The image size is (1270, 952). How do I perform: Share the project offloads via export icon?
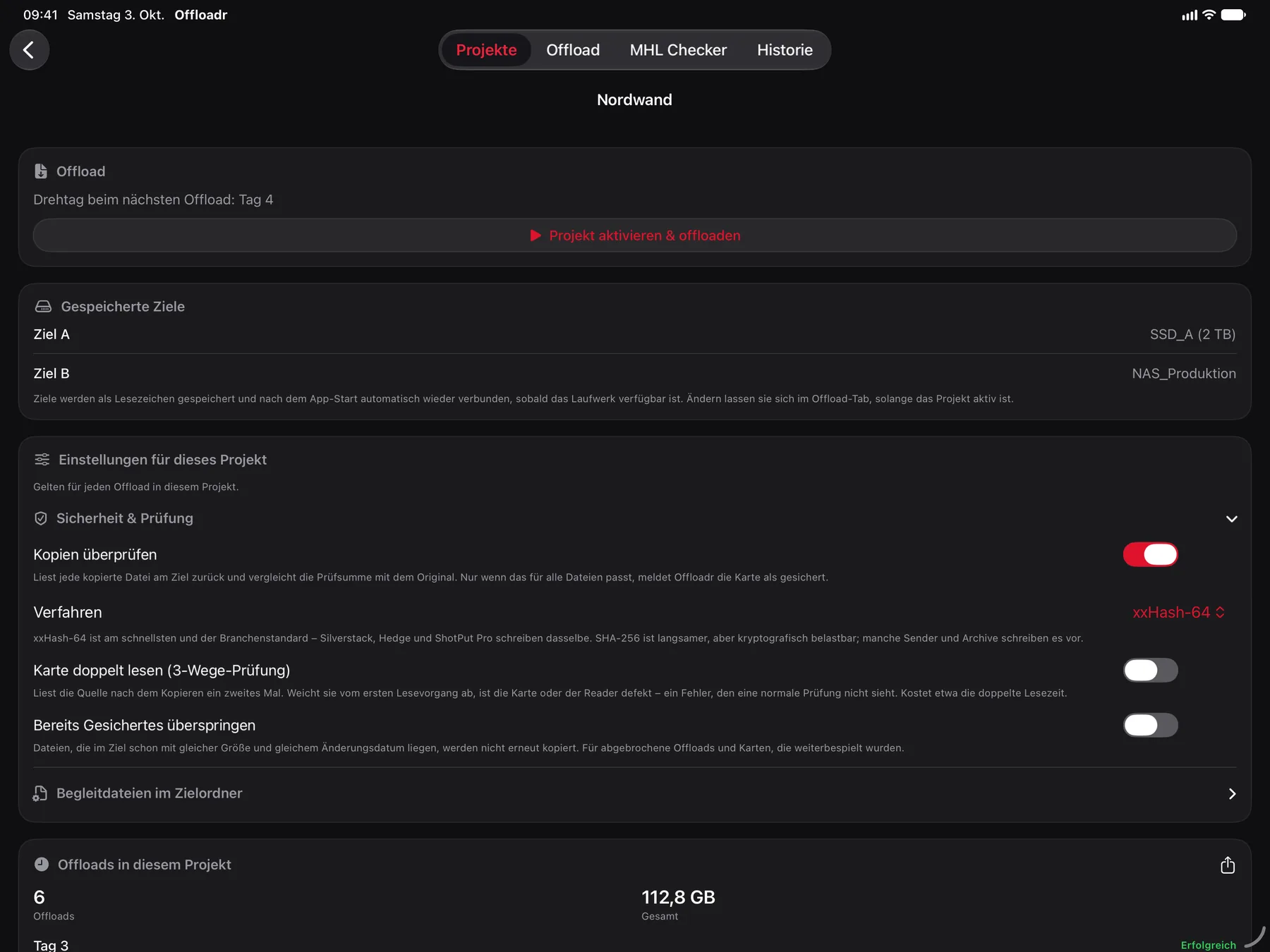click(1228, 865)
